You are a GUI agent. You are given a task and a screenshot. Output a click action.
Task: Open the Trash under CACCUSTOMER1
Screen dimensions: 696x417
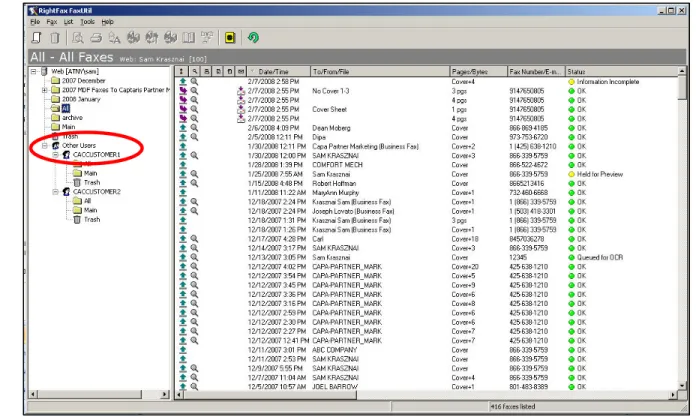[87, 183]
